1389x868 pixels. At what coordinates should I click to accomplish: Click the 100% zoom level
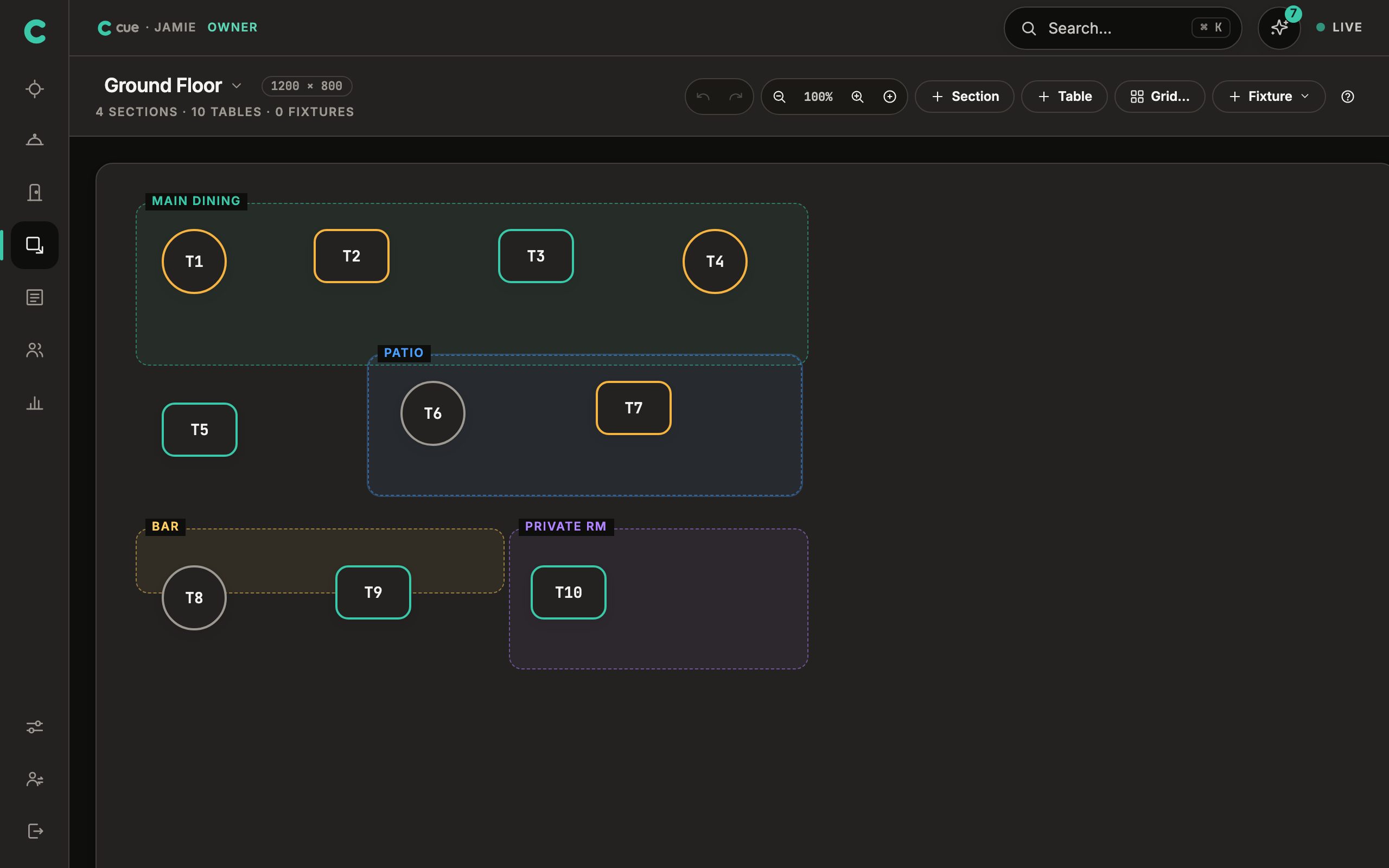pos(818,97)
